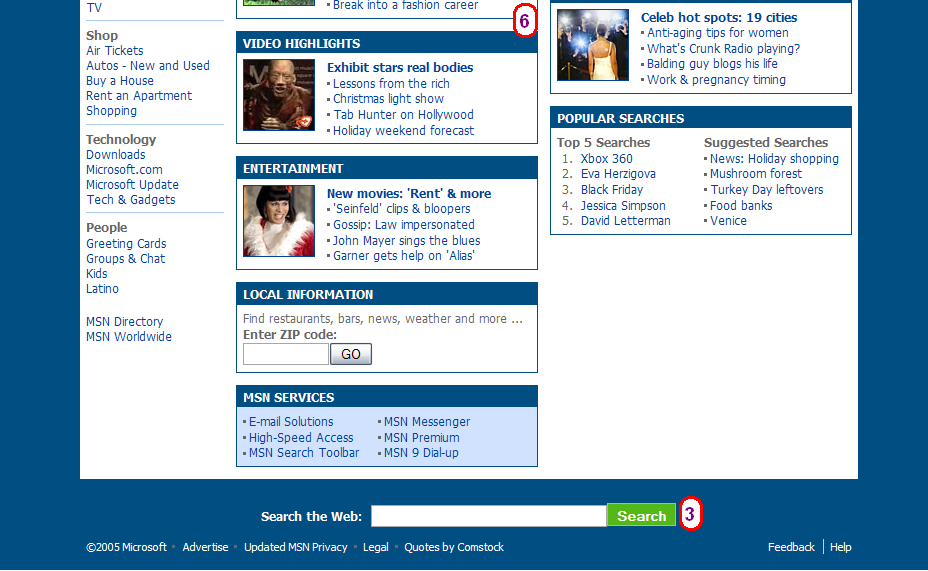Open High-Speed Access link
This screenshot has width=928, height=571.
pos(301,438)
